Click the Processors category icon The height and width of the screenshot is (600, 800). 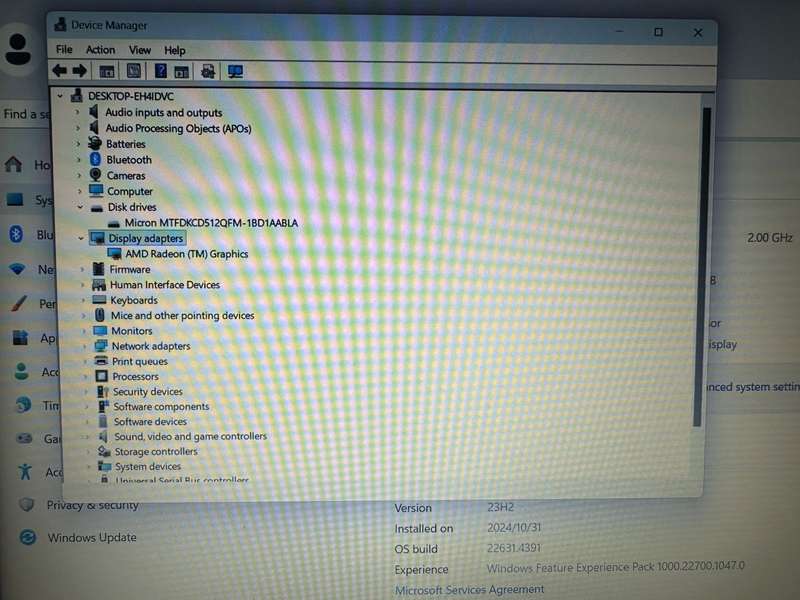(102, 376)
